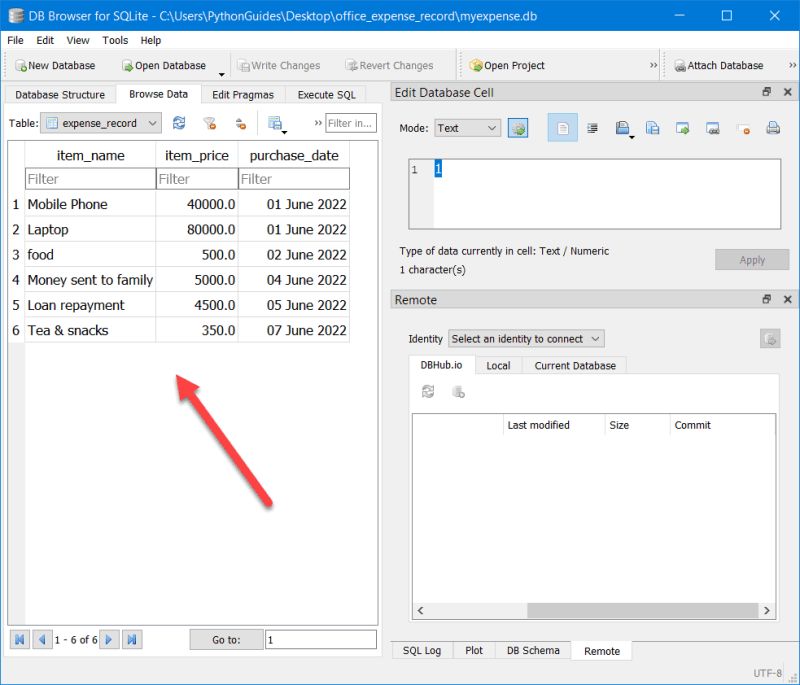This screenshot has width=800, height=685.
Task: Show hidden Browse Data toolbar items chevron
Action: (x=318, y=123)
